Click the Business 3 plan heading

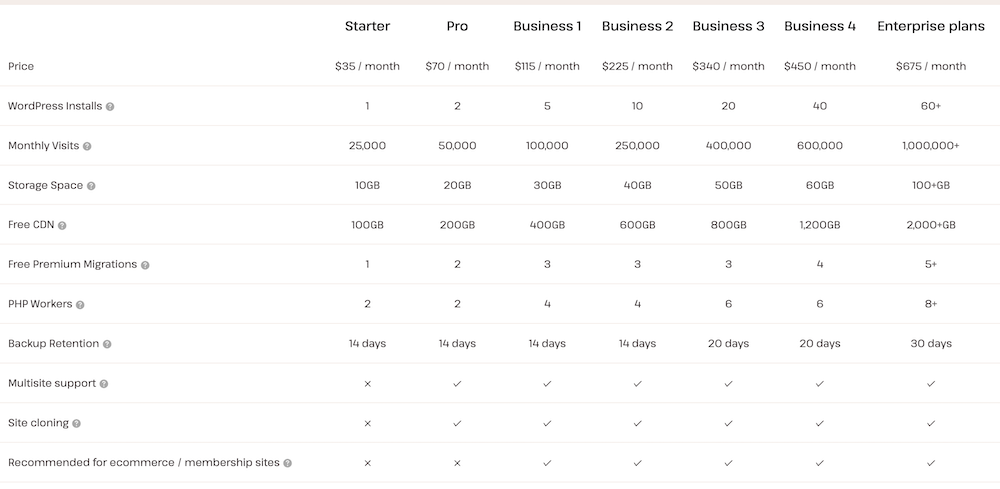coord(728,26)
